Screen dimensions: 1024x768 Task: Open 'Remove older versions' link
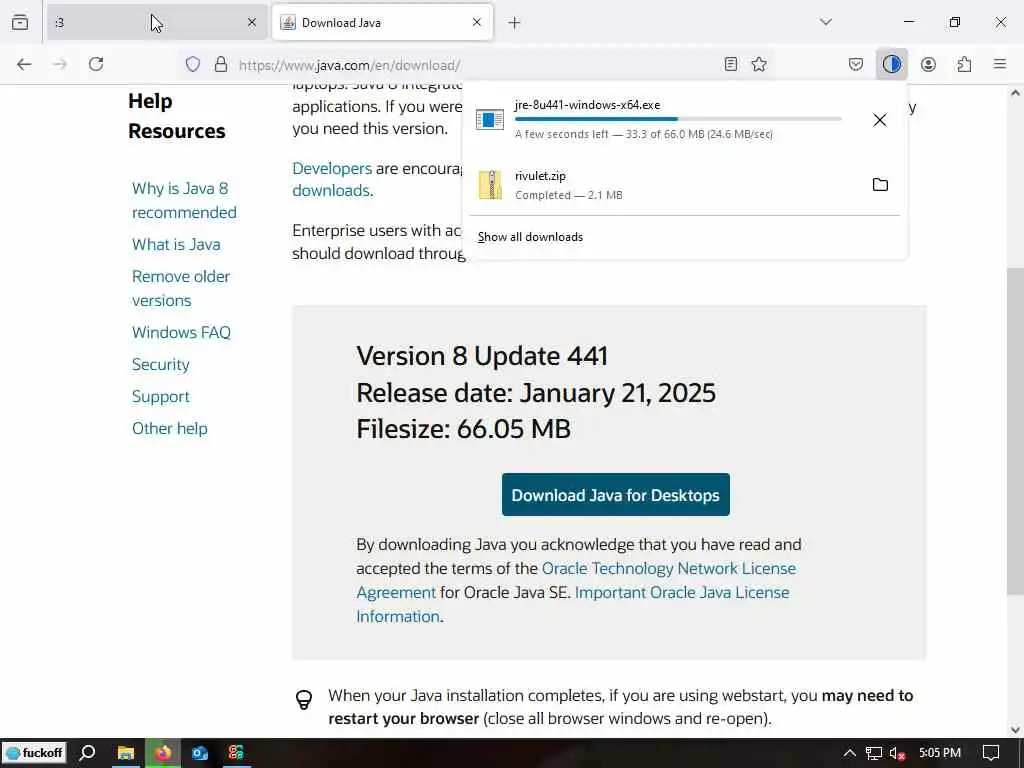(181, 288)
